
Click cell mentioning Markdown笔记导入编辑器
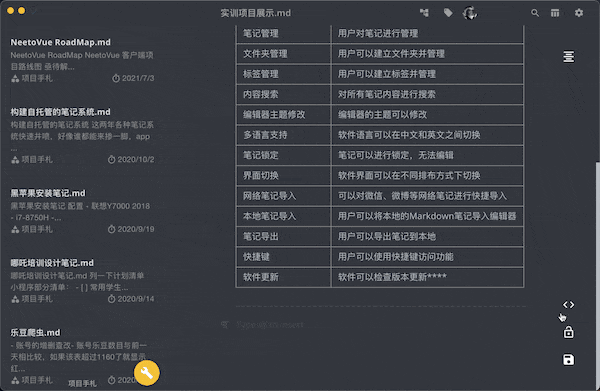[427, 216]
